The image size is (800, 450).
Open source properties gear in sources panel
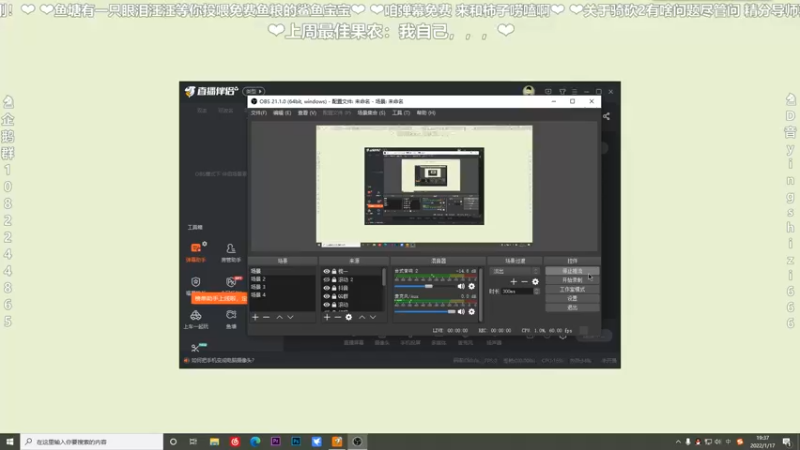pos(348,317)
